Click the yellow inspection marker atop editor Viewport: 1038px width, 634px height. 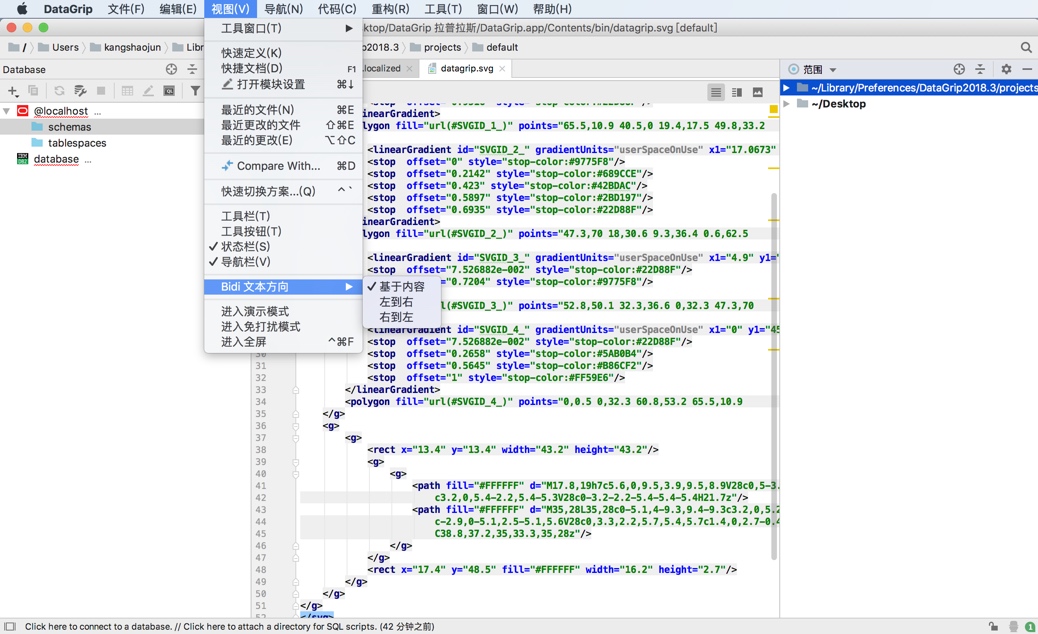point(773,109)
